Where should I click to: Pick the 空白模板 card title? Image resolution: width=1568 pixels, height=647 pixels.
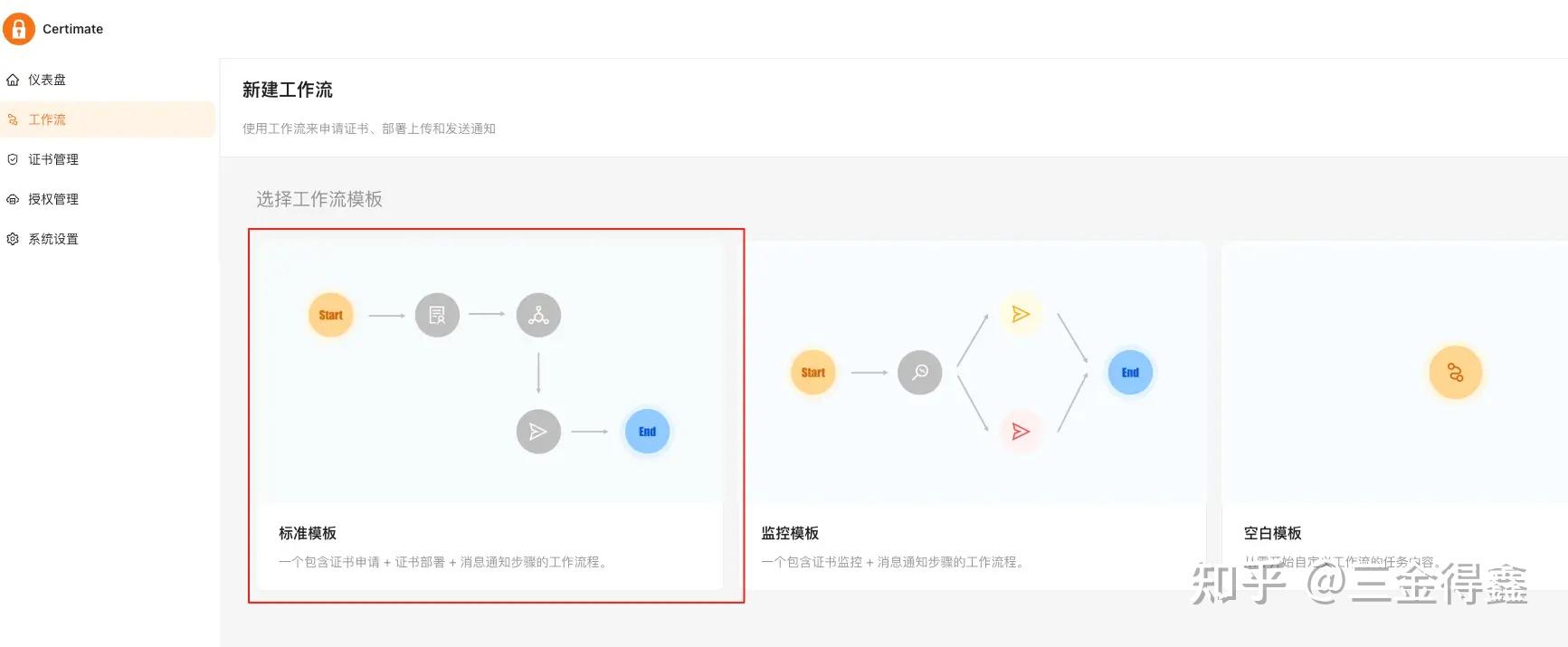1272,533
